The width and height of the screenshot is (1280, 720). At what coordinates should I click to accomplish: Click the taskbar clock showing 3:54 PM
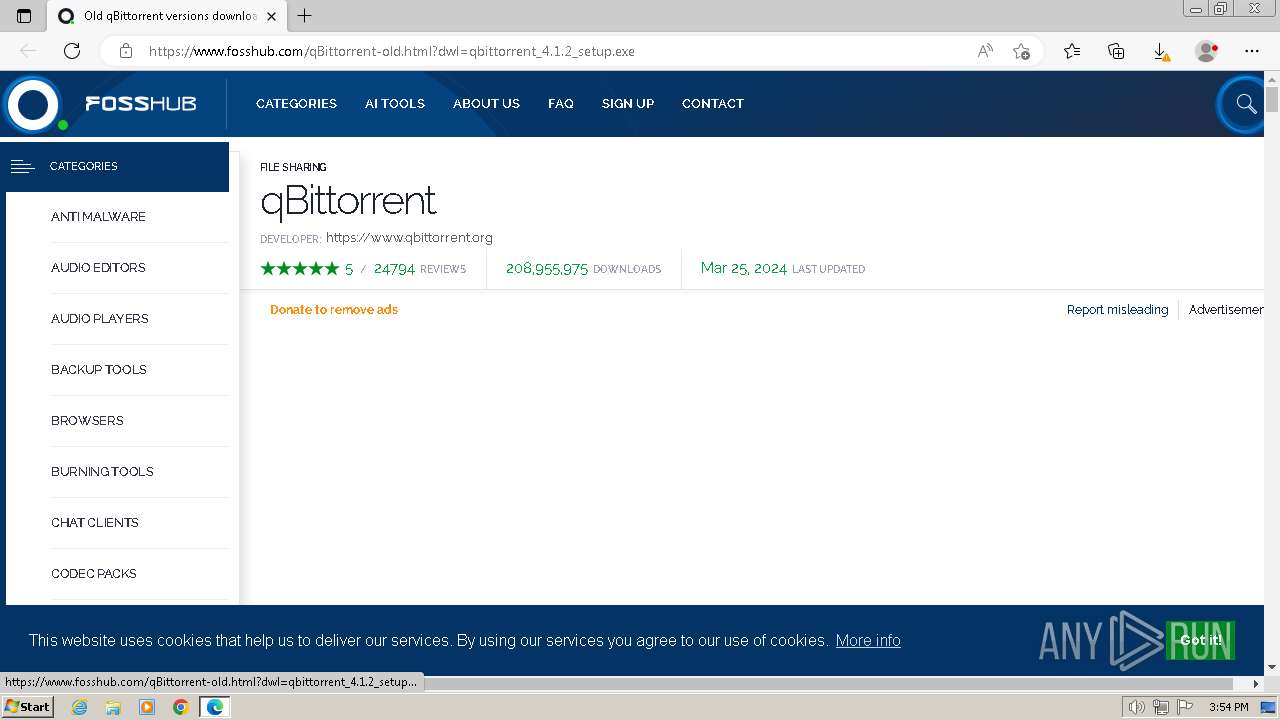coord(1229,707)
